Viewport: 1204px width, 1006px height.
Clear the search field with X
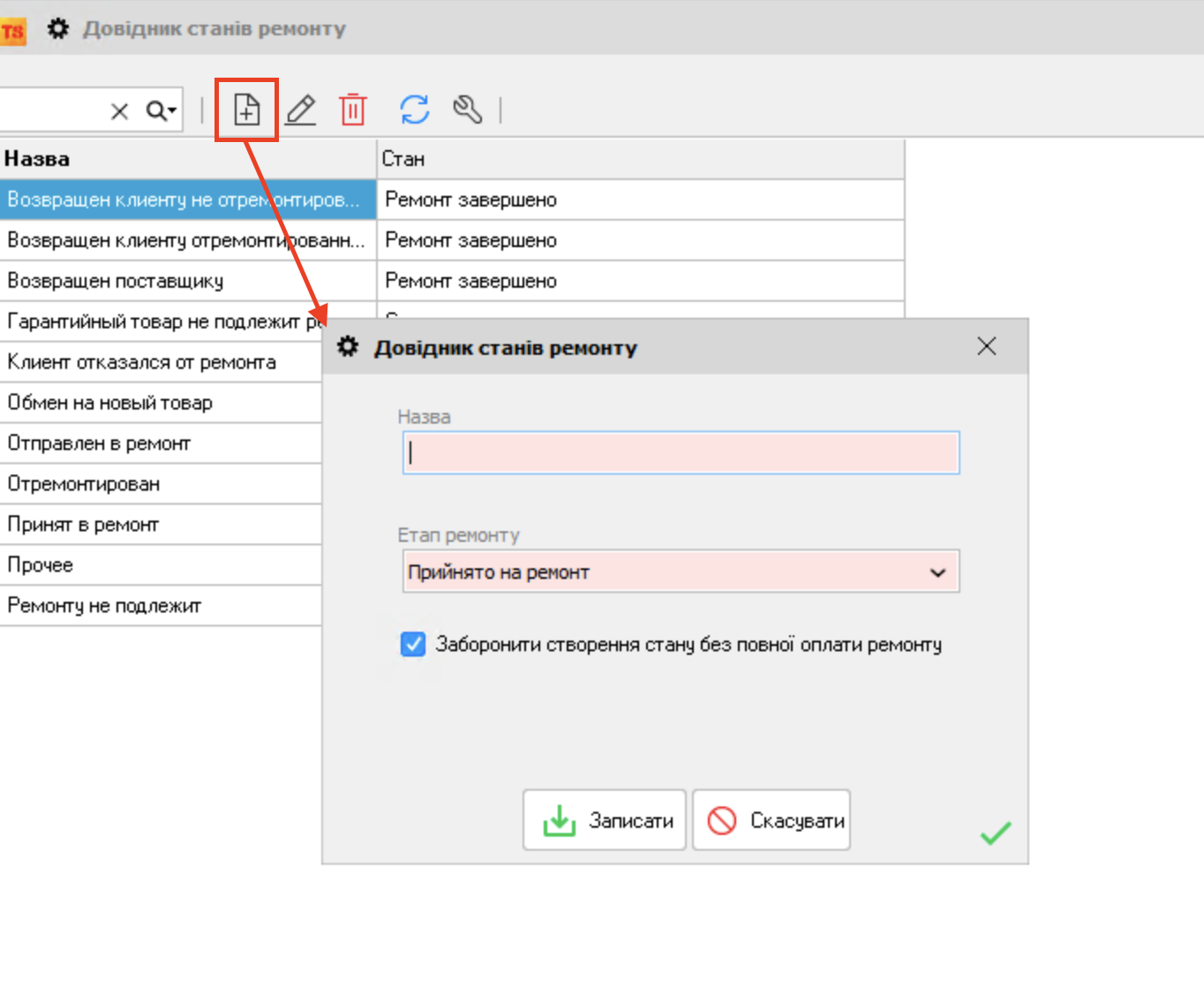(x=119, y=110)
